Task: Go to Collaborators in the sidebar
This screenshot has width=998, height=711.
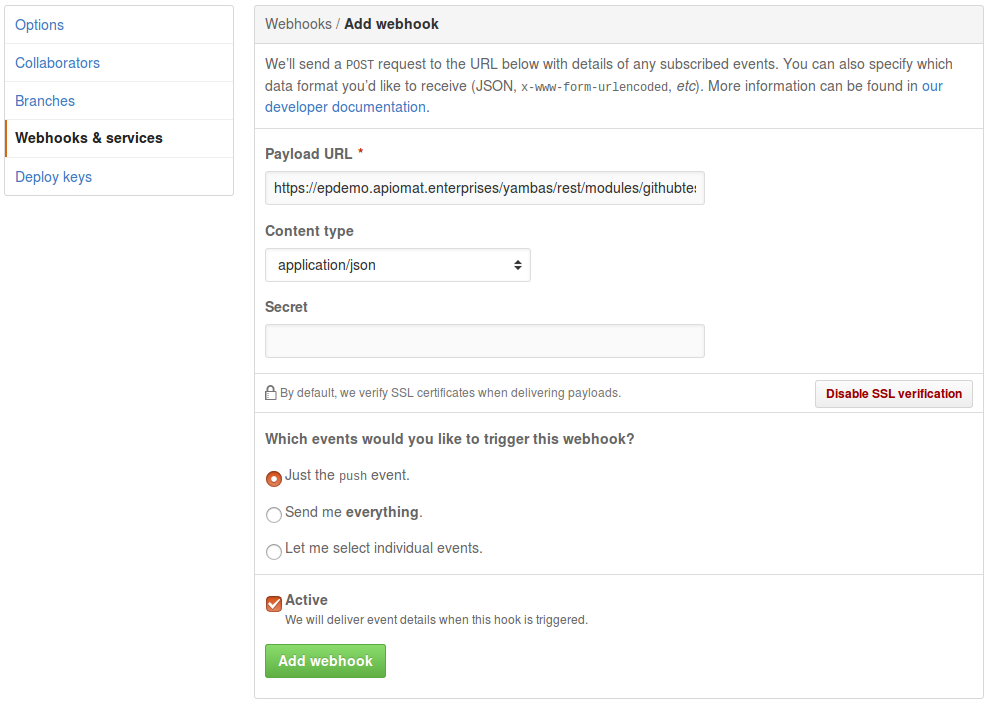Action: pyautogui.click(x=58, y=63)
